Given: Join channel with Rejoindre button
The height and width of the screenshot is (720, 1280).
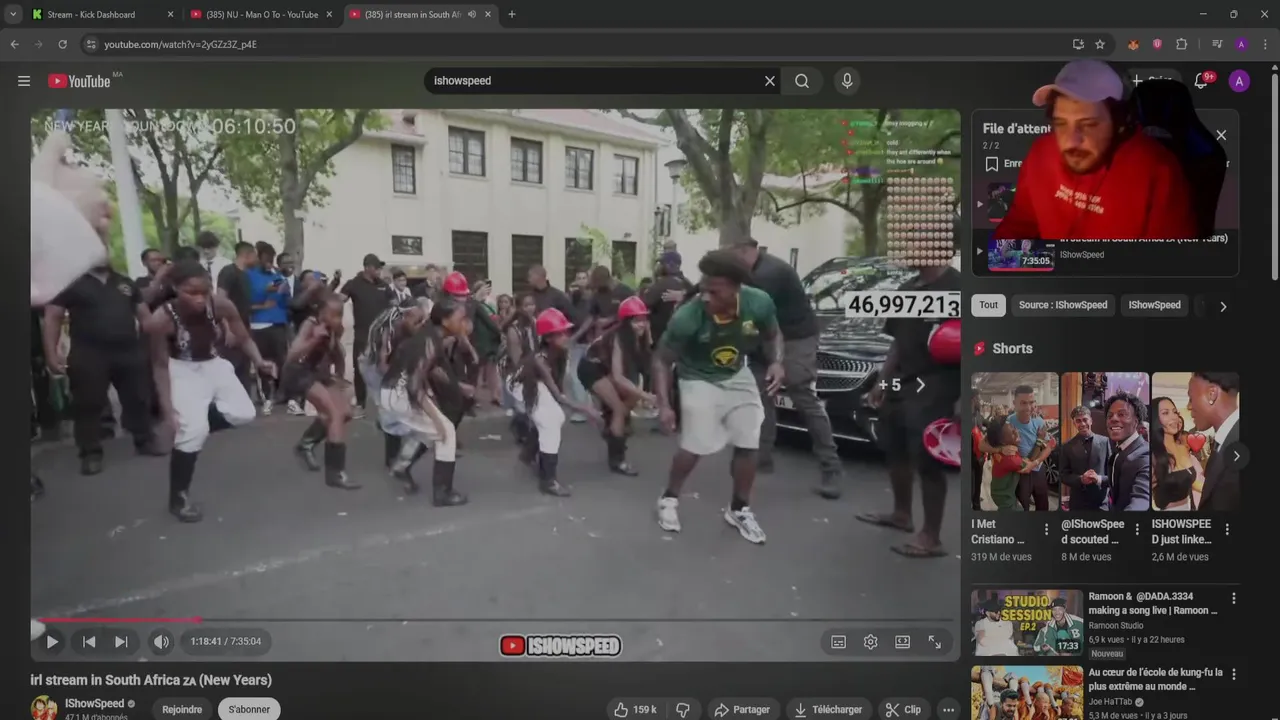Looking at the screenshot, I should click(182, 709).
